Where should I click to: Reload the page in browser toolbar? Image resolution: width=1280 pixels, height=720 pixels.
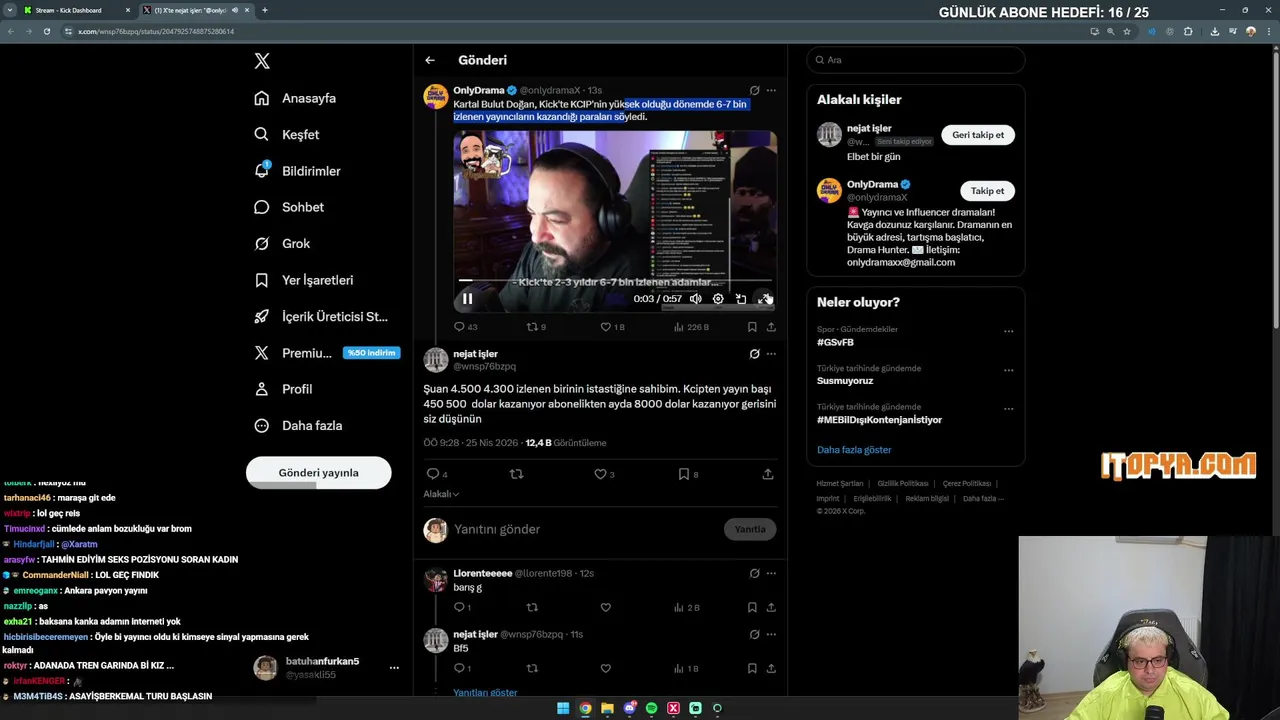tap(46, 31)
